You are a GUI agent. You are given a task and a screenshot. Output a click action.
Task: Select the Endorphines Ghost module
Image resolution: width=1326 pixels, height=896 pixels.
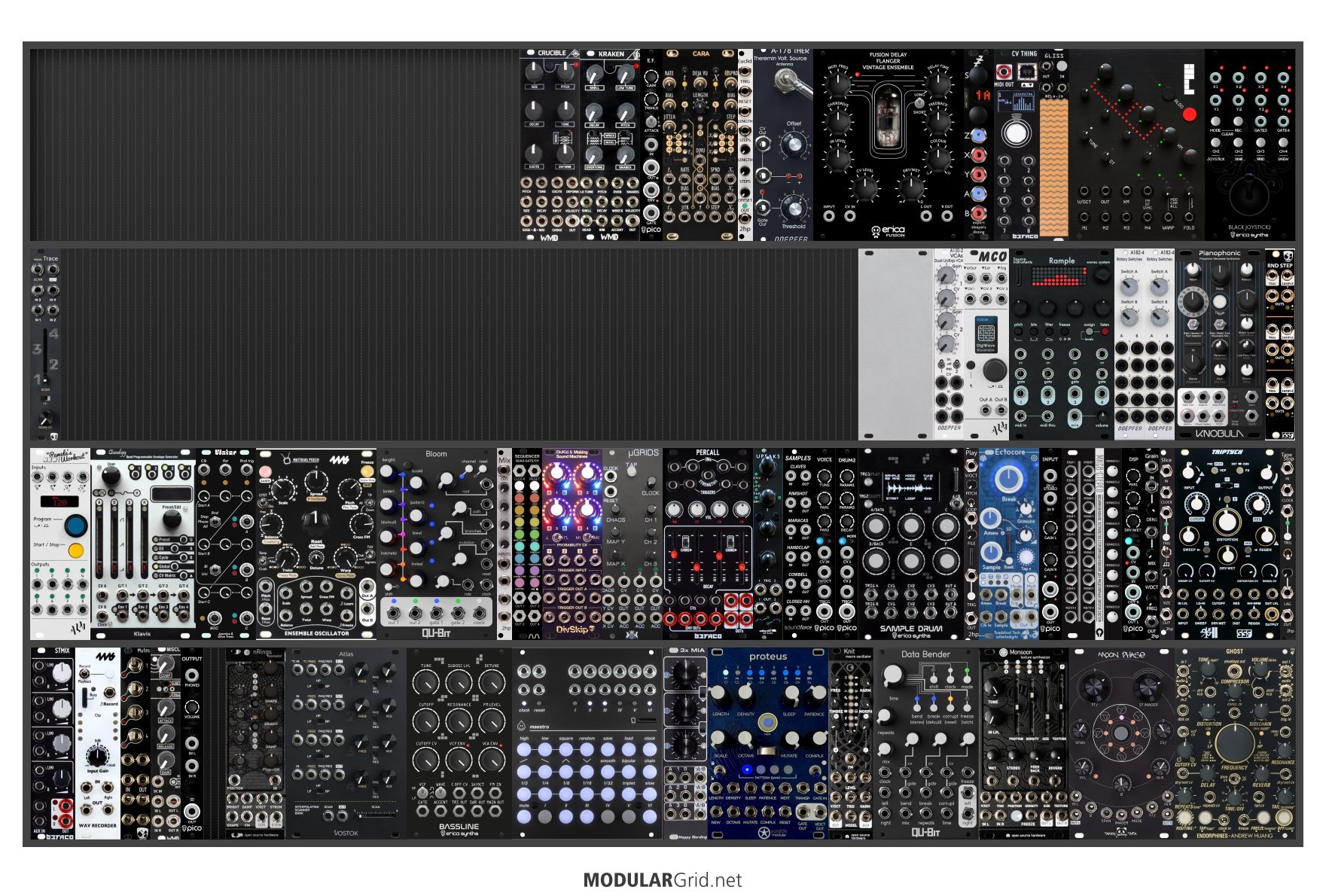1235,743
